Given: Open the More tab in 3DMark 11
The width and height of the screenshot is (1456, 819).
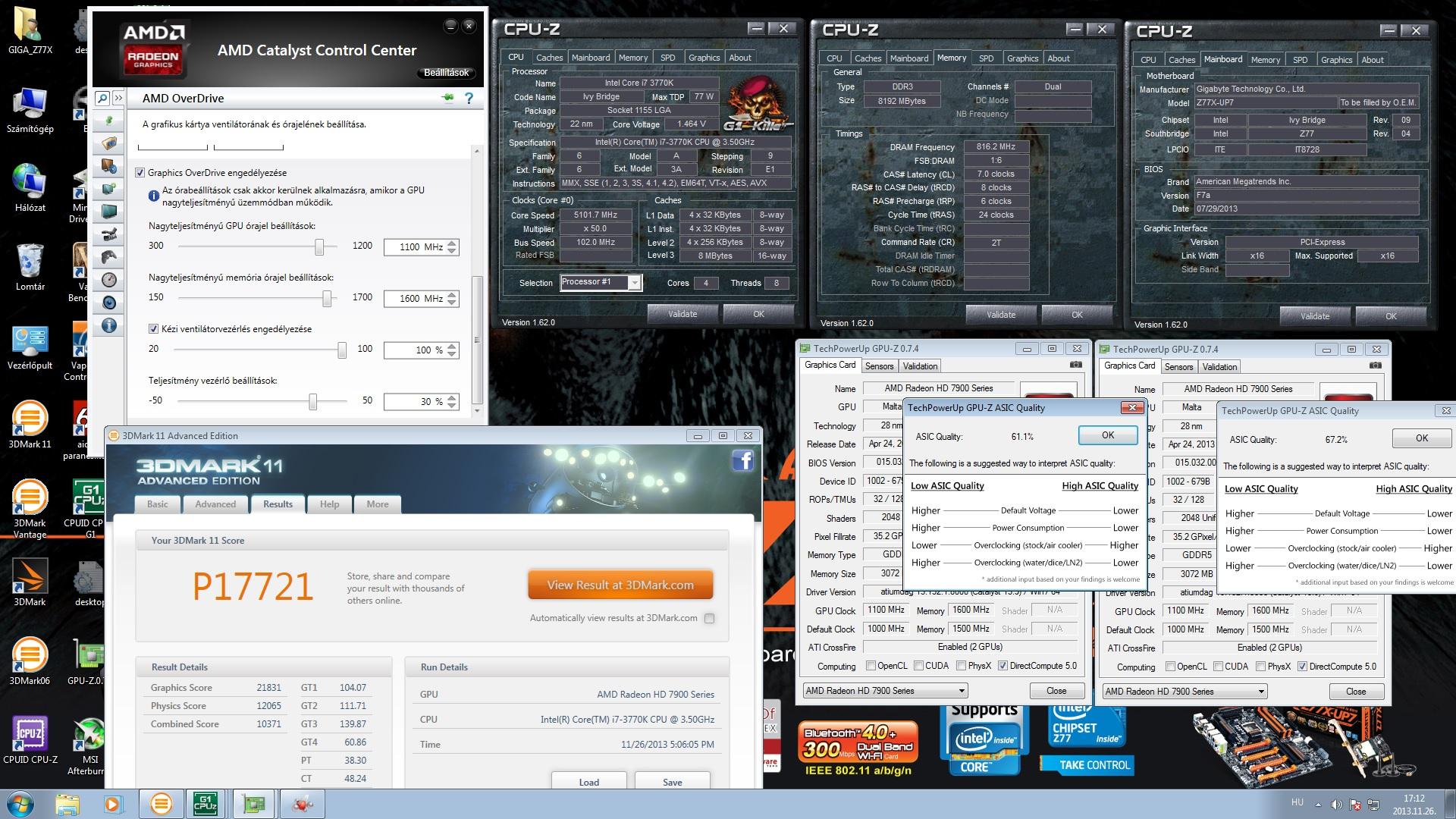Looking at the screenshot, I should 378,504.
